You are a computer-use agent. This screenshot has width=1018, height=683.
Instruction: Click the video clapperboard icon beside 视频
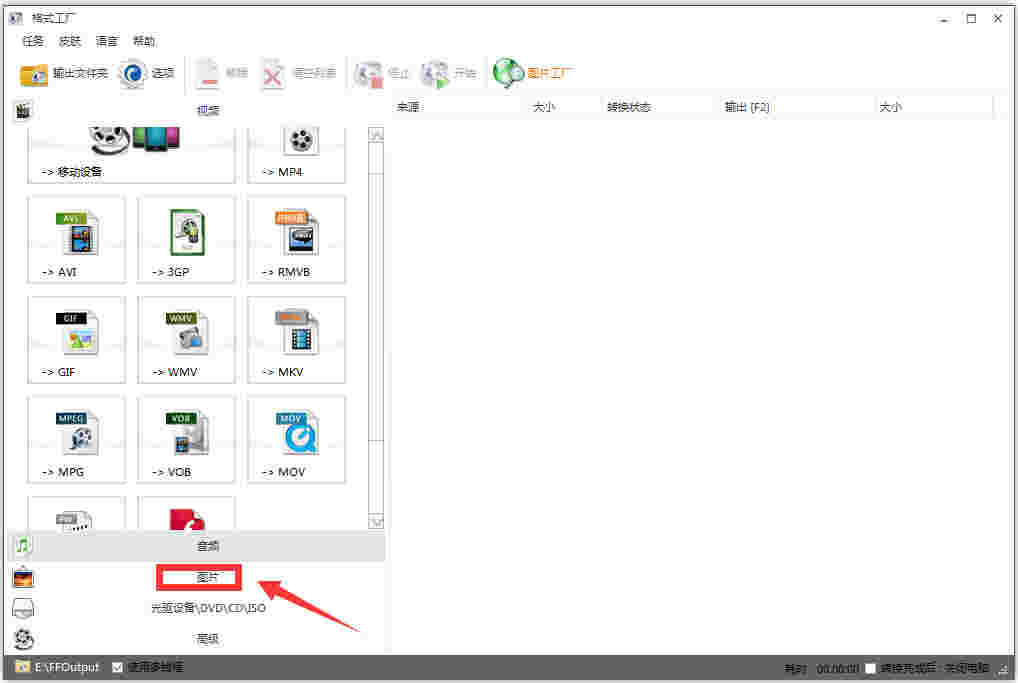(23, 111)
